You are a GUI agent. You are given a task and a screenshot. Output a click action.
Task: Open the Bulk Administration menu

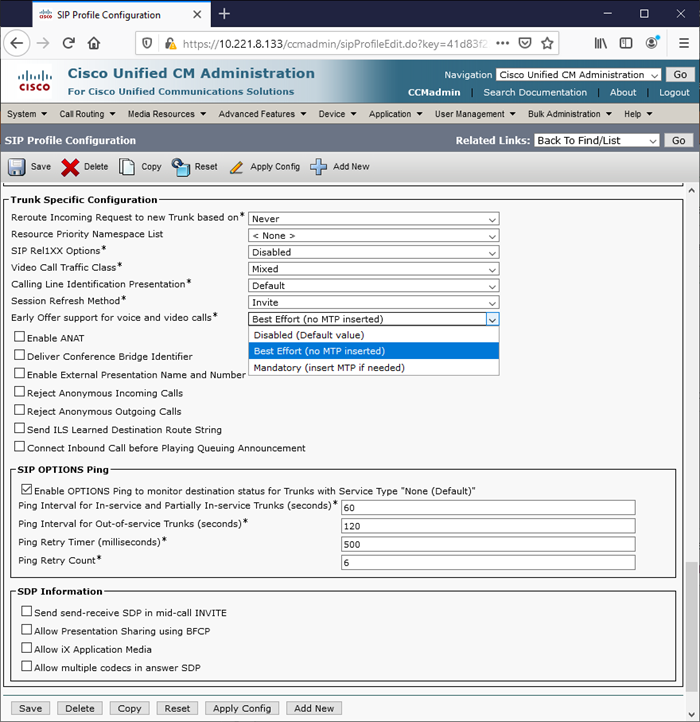pyautogui.click(x=568, y=114)
